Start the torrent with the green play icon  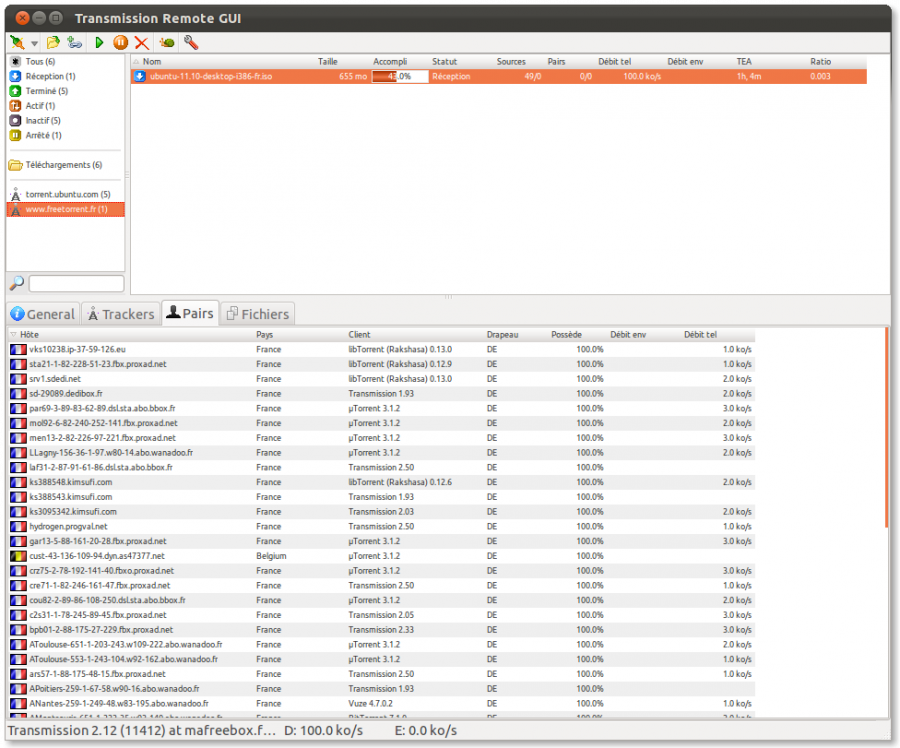(99, 42)
